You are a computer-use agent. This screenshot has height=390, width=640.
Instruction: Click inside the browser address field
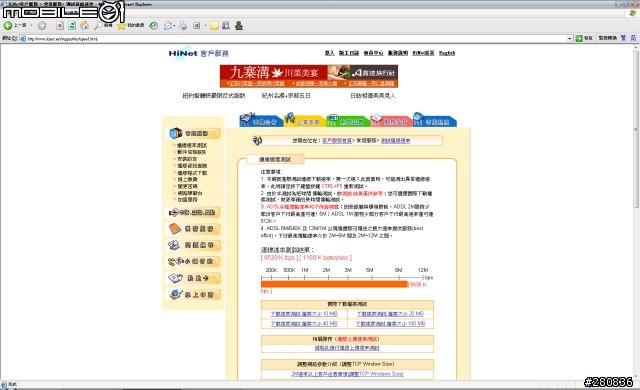[x=296, y=39]
